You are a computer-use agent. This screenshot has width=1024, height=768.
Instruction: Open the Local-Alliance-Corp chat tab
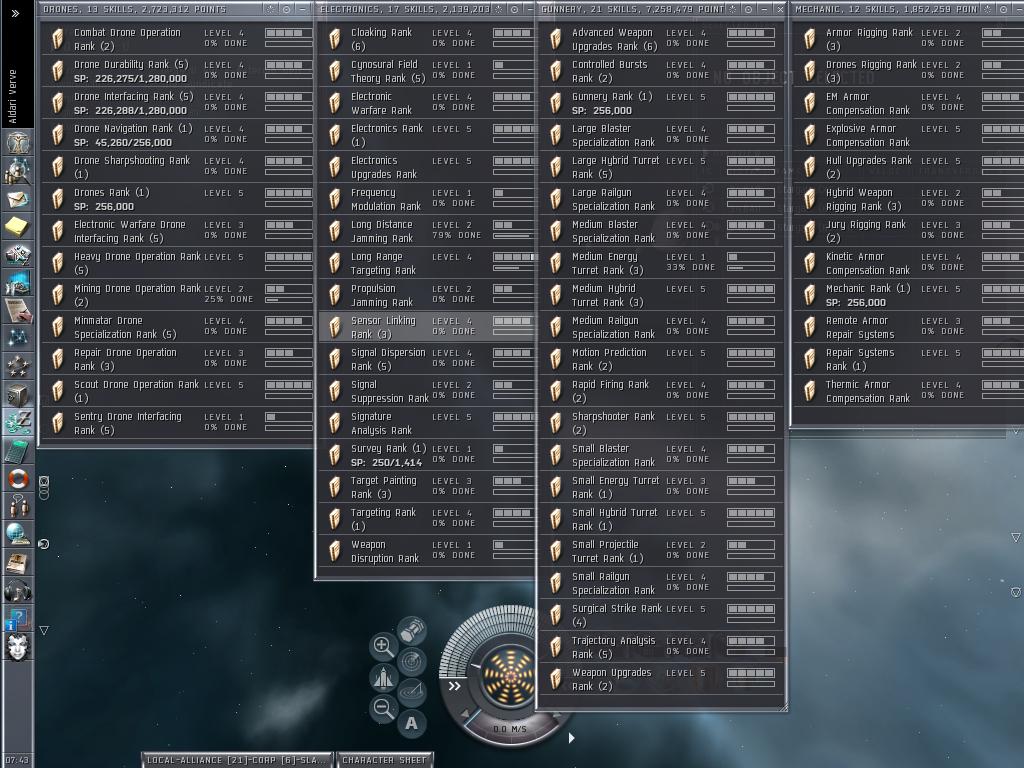point(237,760)
